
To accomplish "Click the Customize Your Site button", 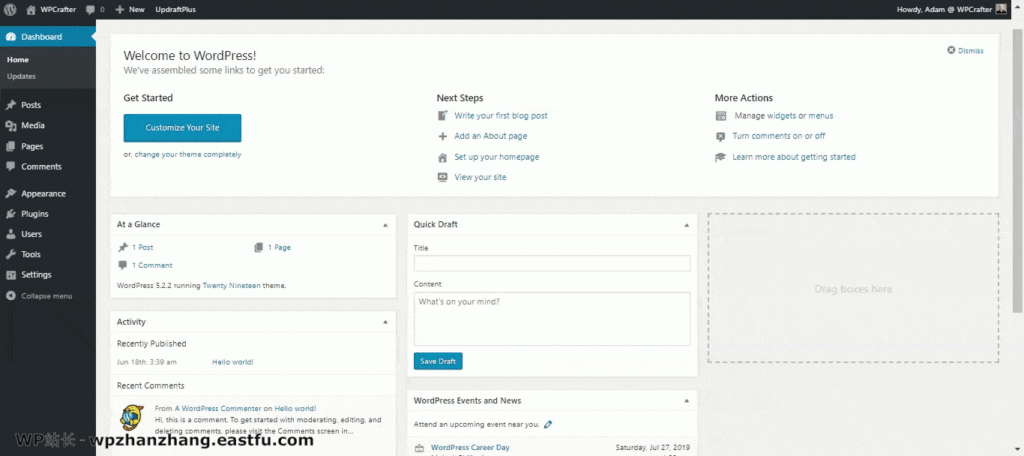I will point(182,128).
